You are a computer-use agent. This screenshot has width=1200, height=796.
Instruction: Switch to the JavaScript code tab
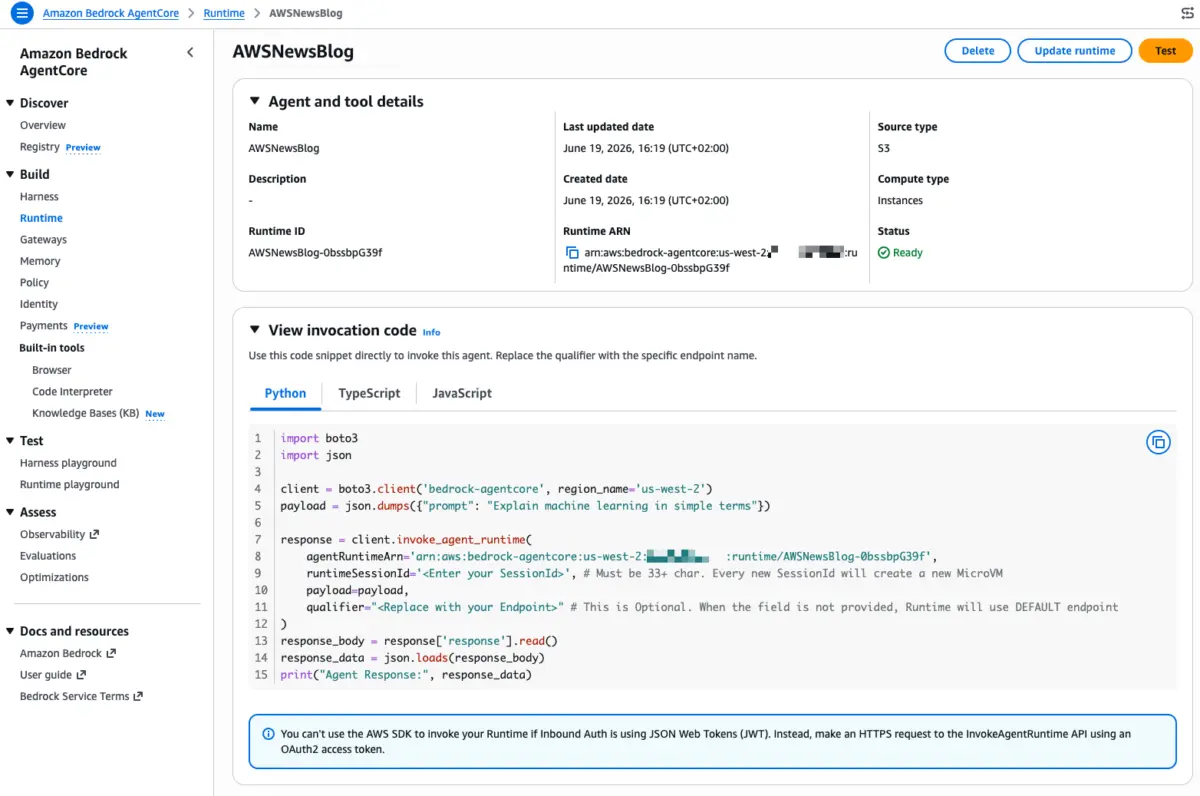462,393
